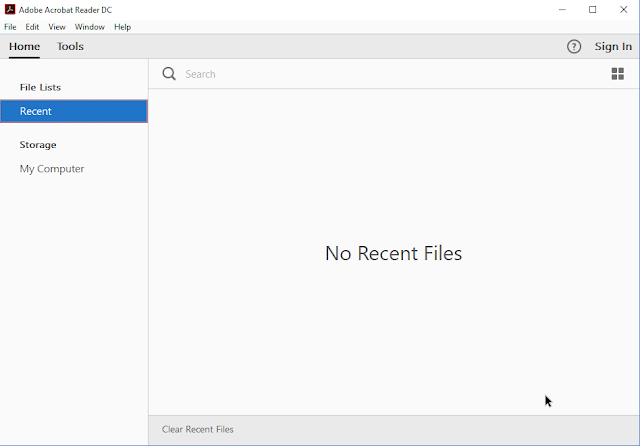This screenshot has width=640, height=446.
Task: Click the search magnifier icon
Action: click(x=169, y=74)
